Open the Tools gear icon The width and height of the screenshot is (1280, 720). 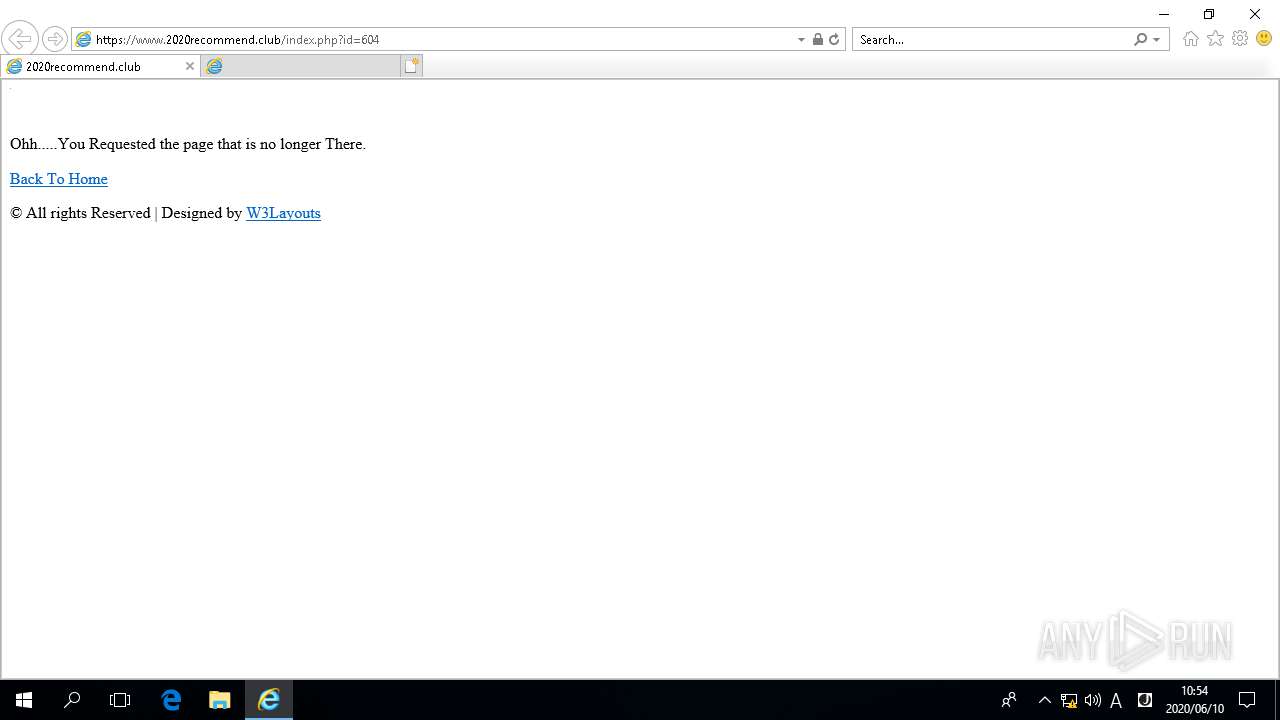[1240, 39]
